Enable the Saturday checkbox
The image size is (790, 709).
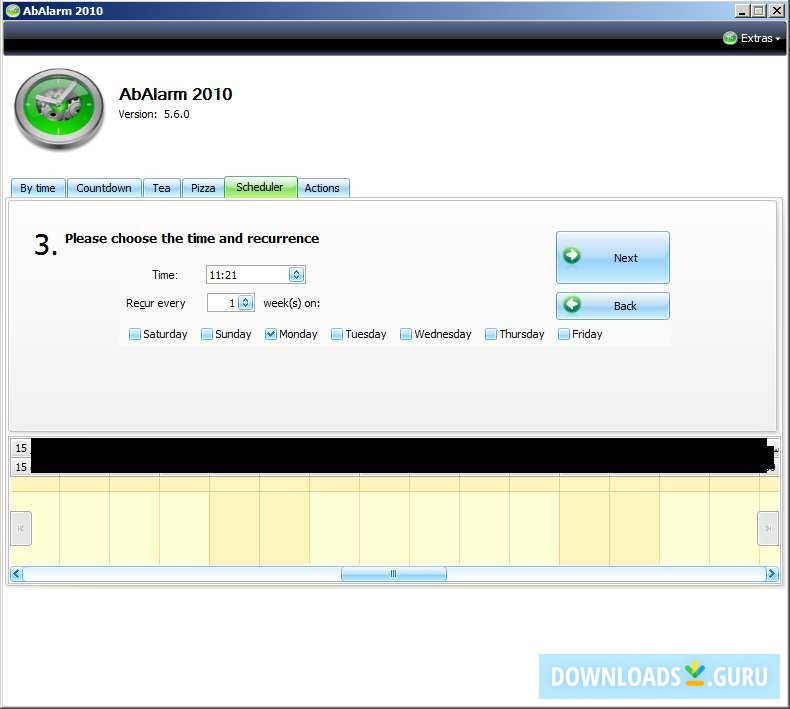(x=135, y=334)
